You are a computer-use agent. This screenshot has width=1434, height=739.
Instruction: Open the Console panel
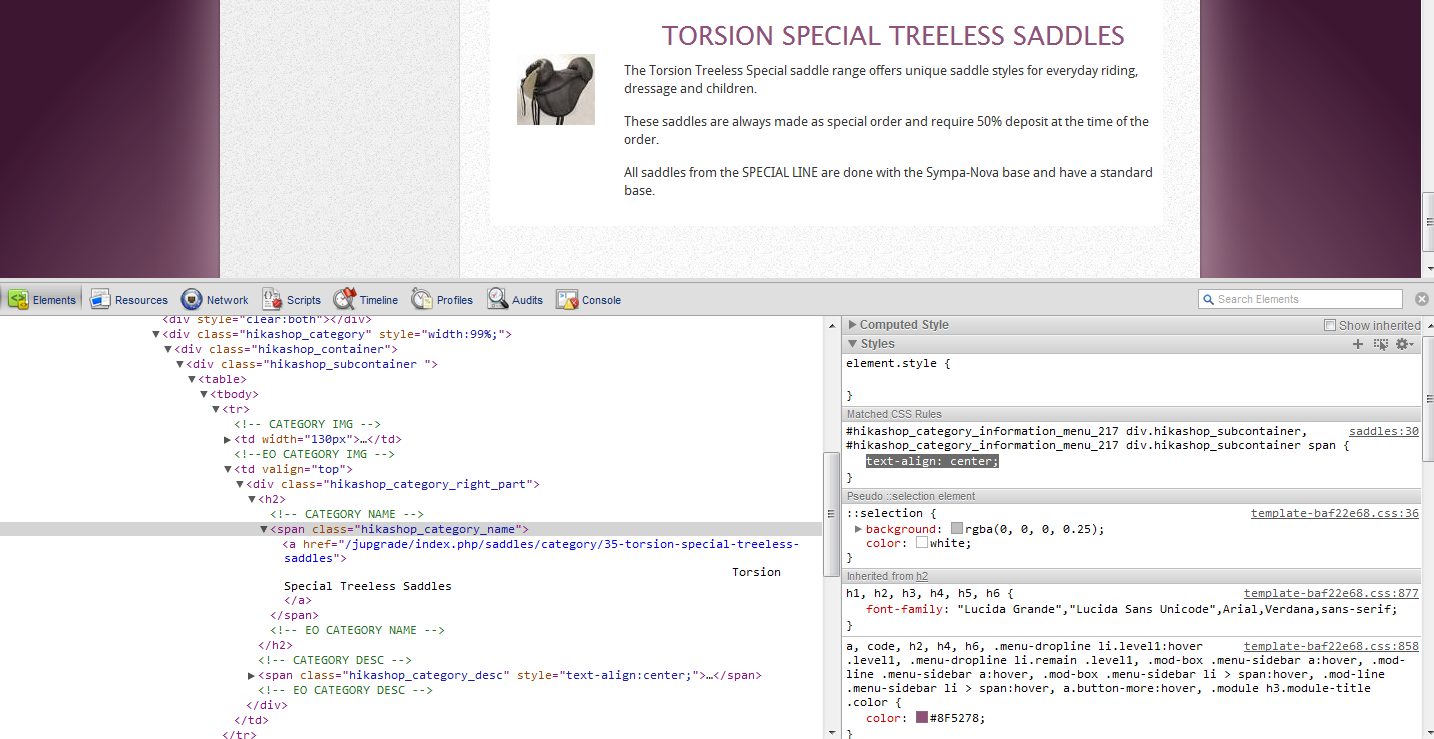(588, 299)
